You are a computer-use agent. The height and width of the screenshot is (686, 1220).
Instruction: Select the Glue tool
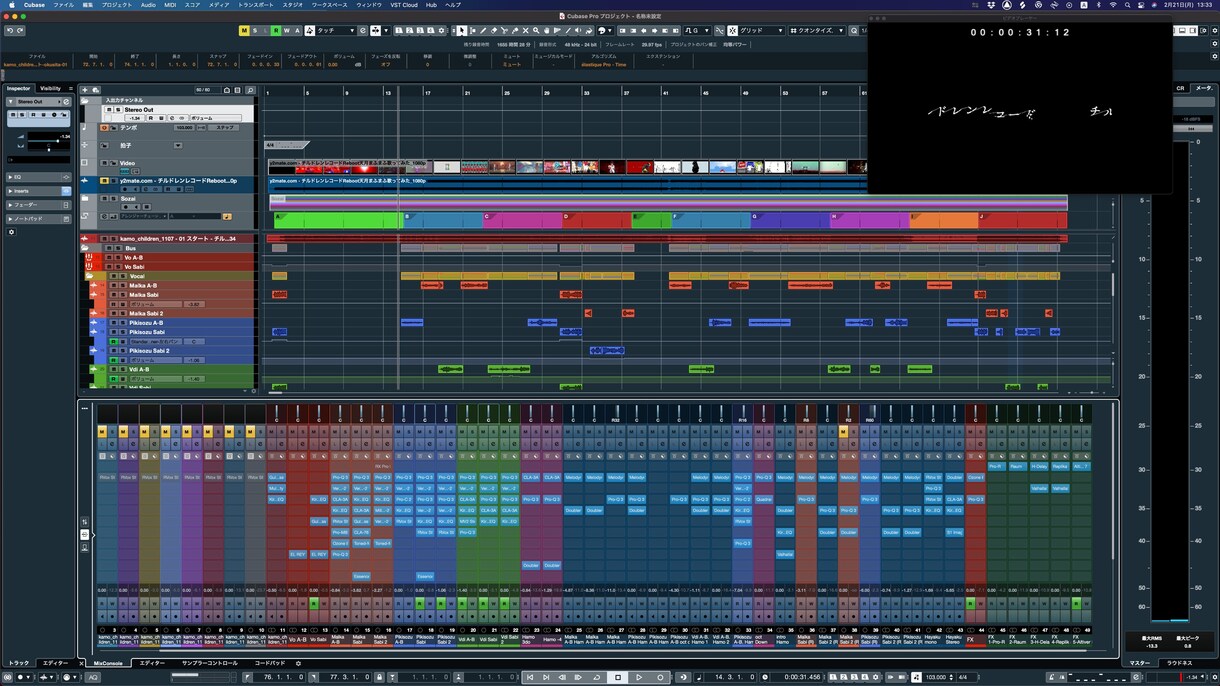(x=515, y=31)
